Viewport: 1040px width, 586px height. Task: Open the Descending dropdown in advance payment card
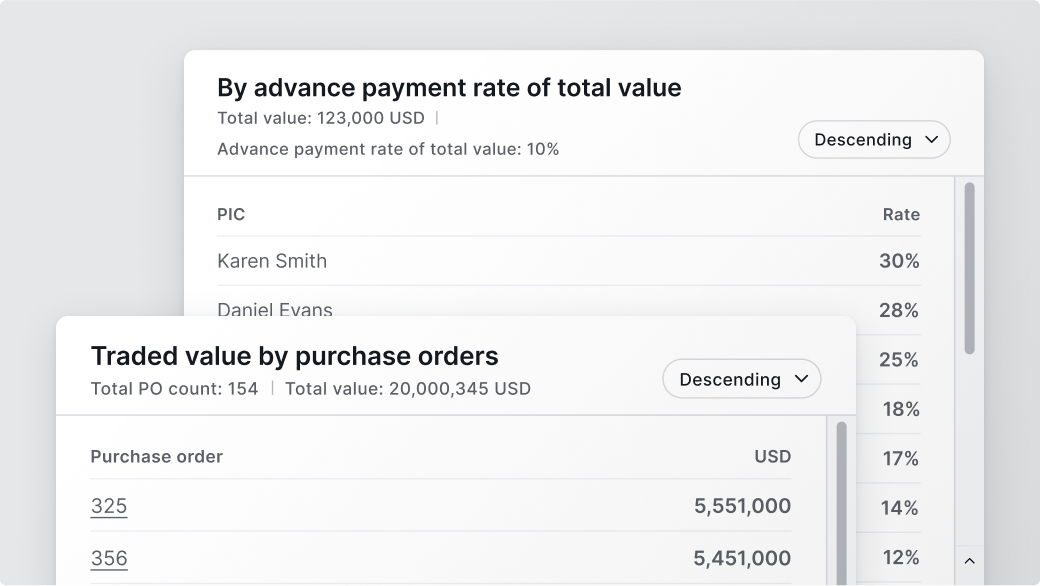[x=874, y=140]
